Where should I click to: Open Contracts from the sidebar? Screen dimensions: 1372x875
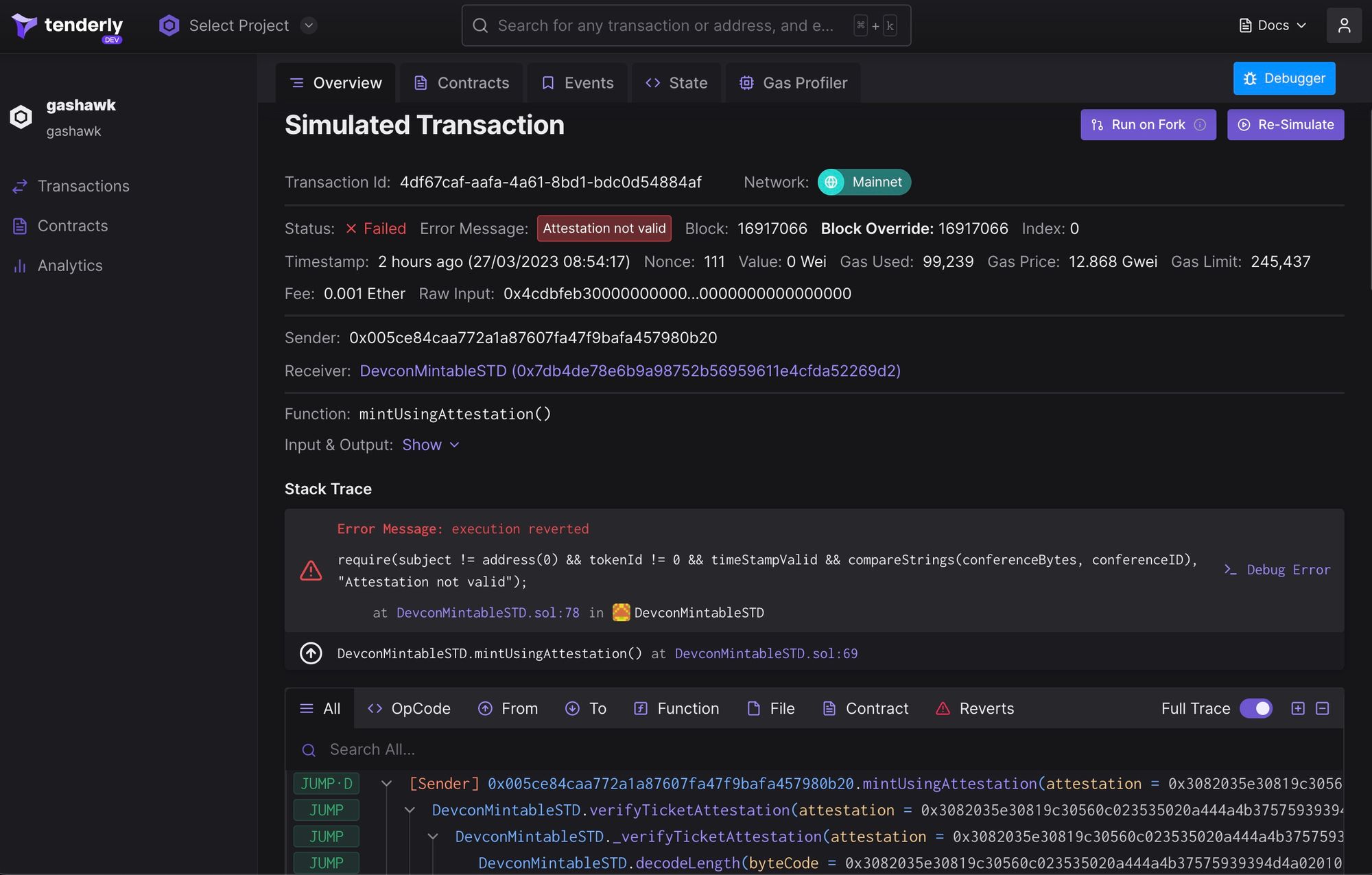[73, 226]
